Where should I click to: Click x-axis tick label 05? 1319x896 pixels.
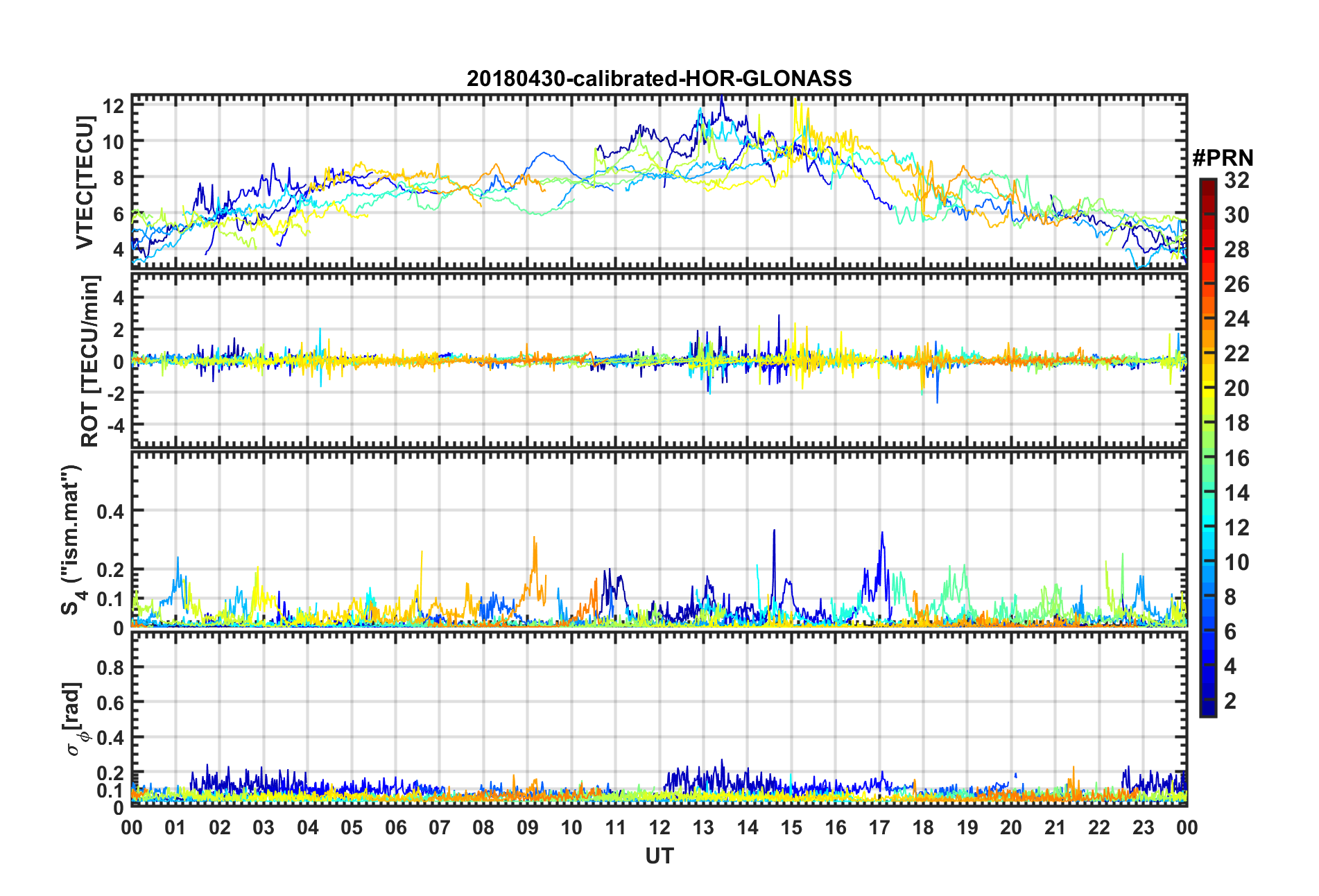pos(352,828)
